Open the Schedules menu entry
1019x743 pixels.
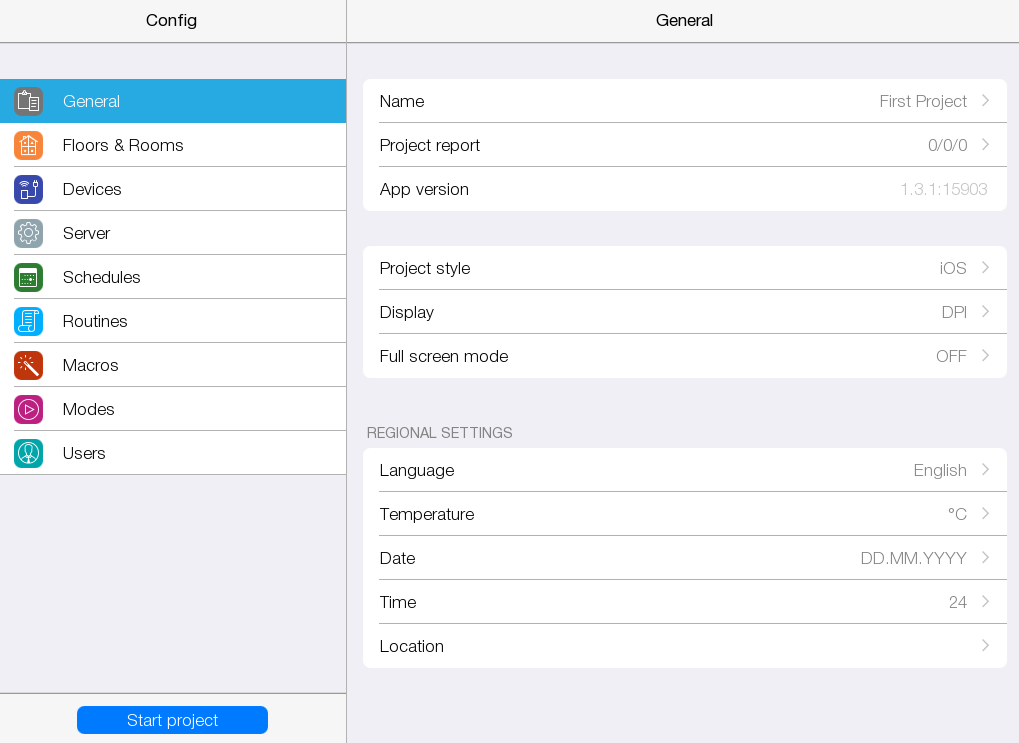pos(102,277)
